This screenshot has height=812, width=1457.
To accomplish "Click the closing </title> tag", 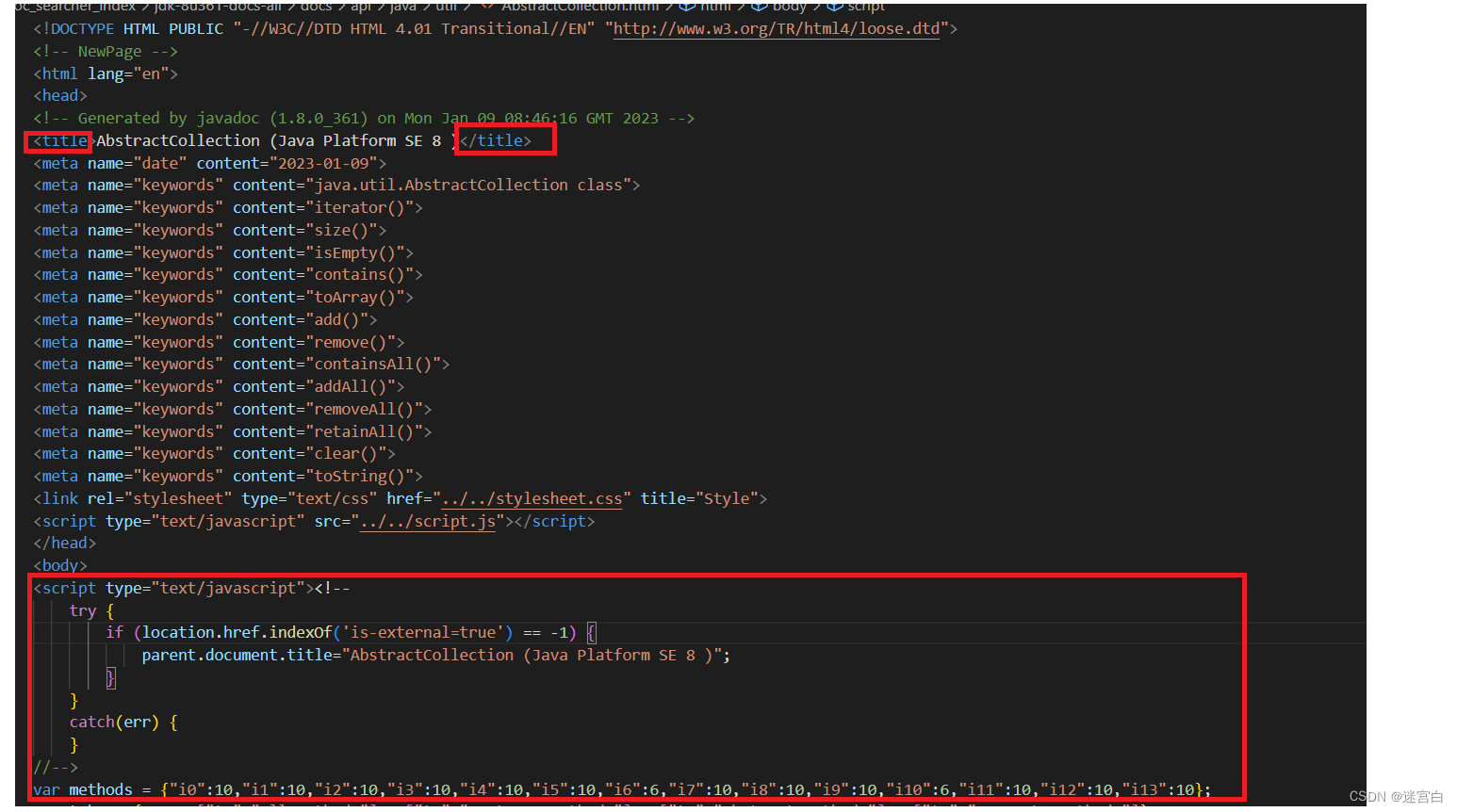I will point(496,140).
